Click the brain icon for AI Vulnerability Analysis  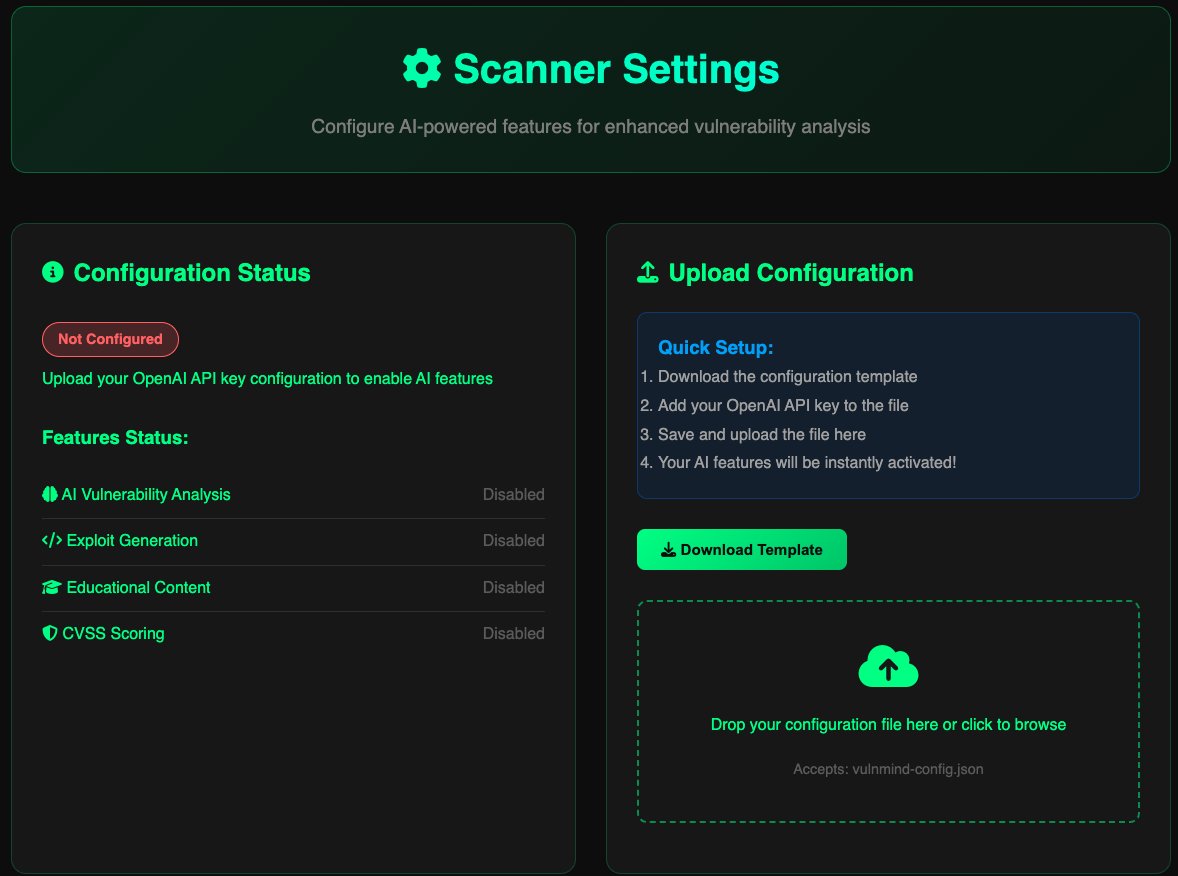pos(50,494)
